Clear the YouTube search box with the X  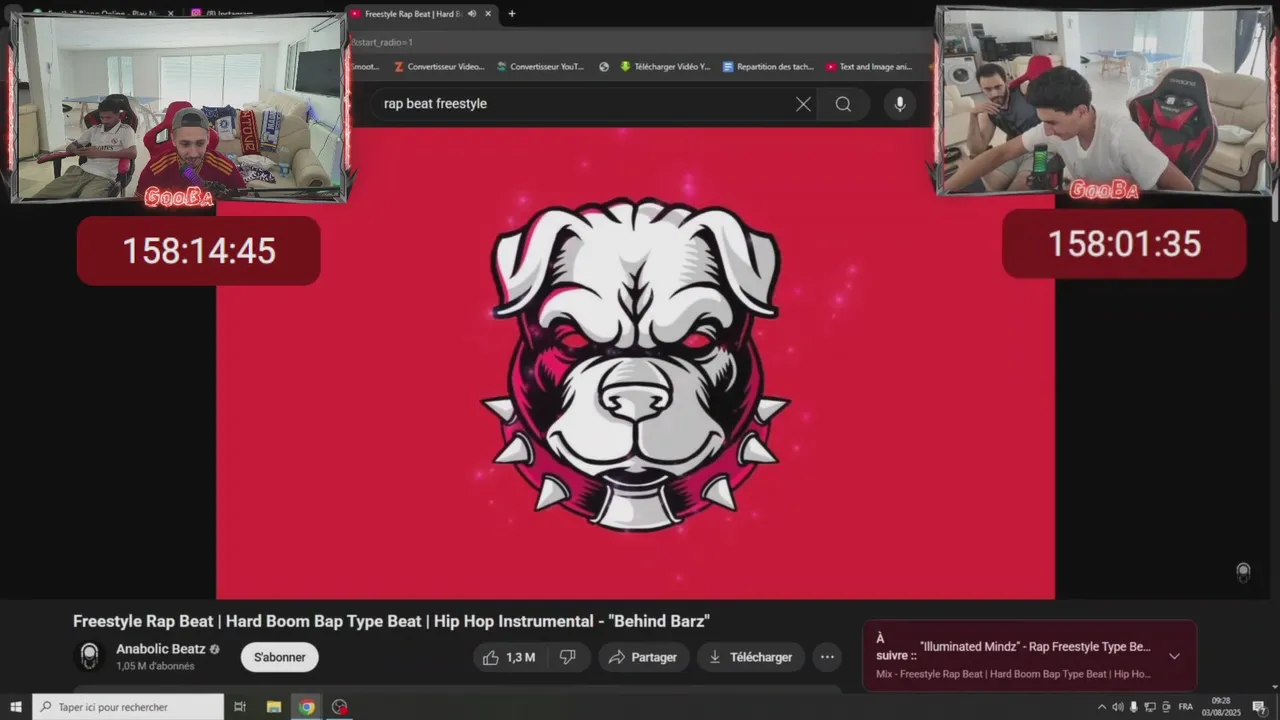pos(803,104)
